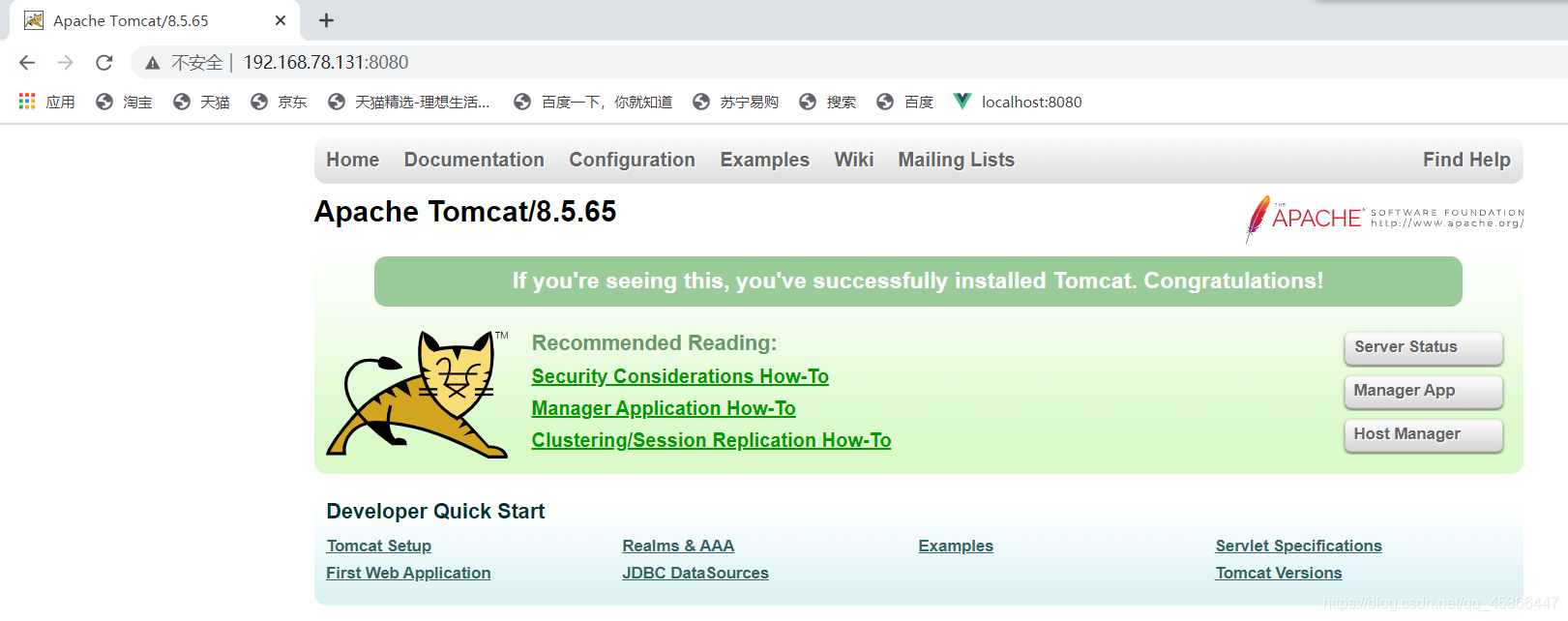Click the Apache Software Foundation feather logo
The height and width of the screenshot is (621, 1568).
(1384, 218)
